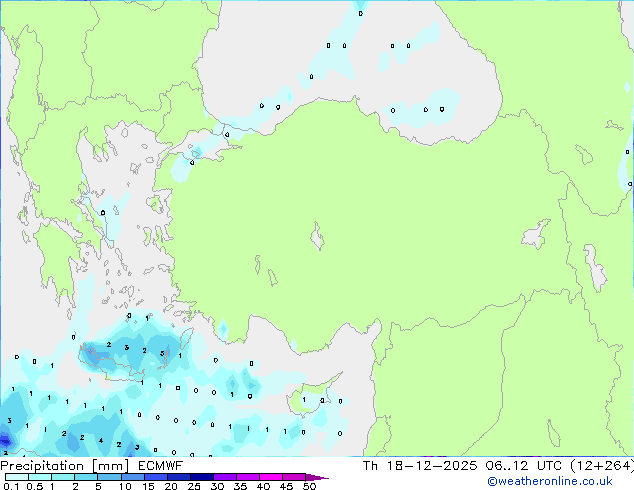
Task: Click the '06..12 UTC' time range text
Action: [524, 466]
